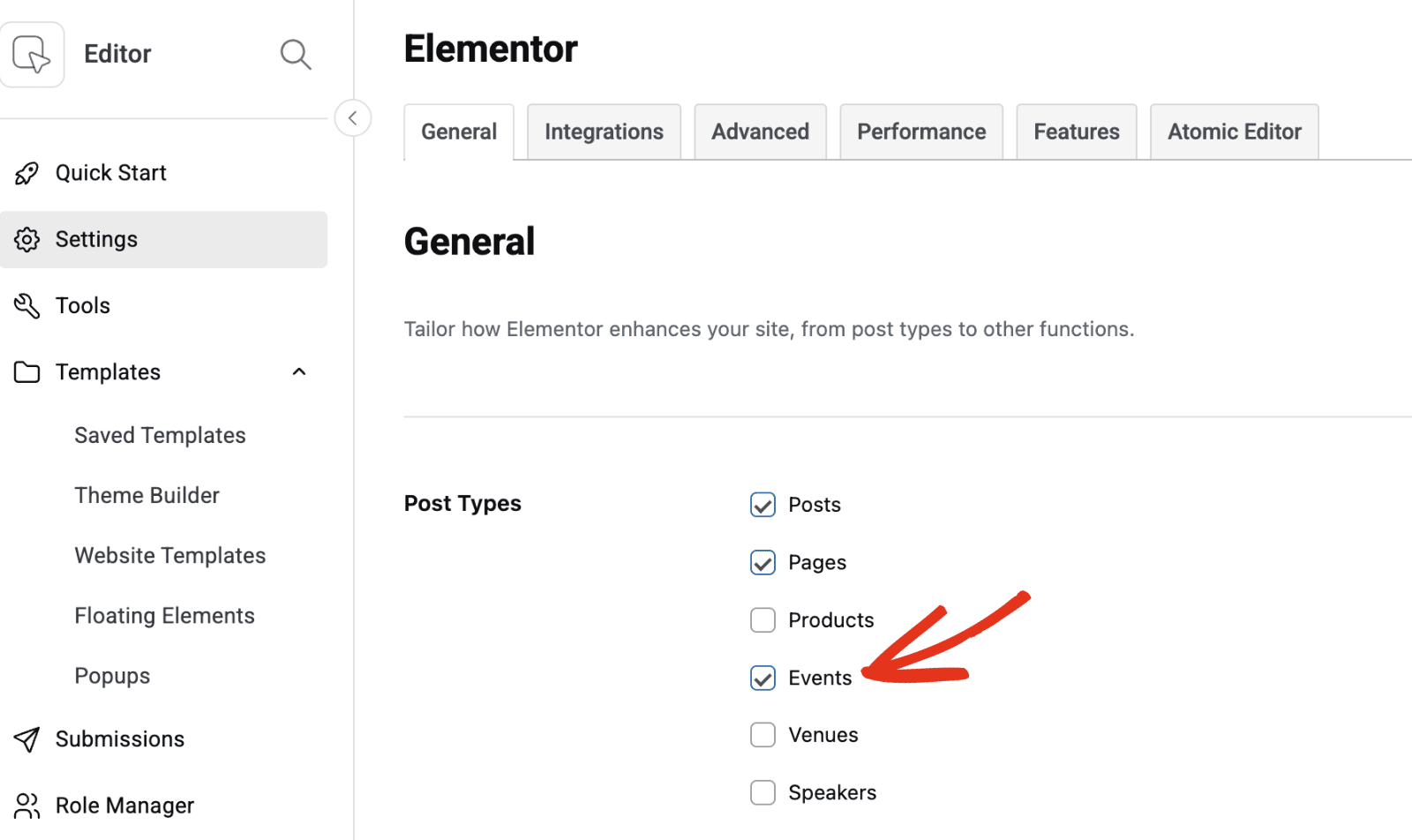
Task: Click the 'Speakers' checkbox label
Action: 832,792
